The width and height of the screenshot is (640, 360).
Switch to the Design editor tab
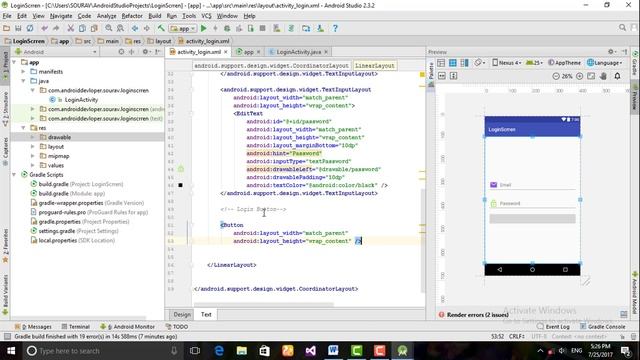[182, 314]
